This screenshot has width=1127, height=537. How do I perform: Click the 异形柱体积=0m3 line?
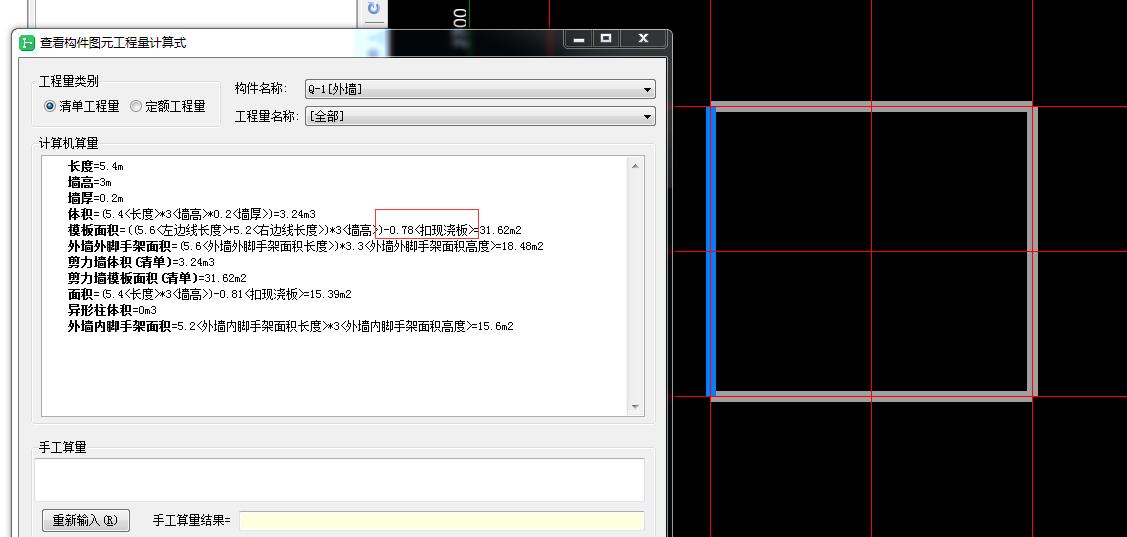112,311
